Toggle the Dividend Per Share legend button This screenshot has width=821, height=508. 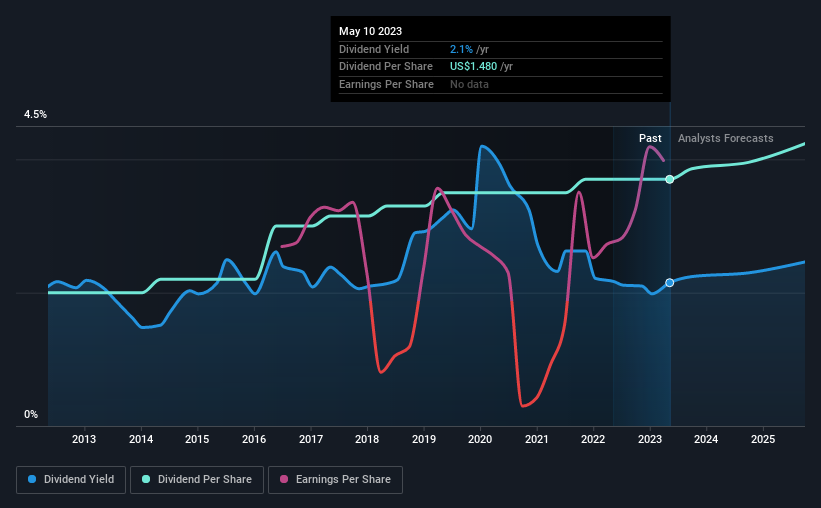pyautogui.click(x=197, y=480)
